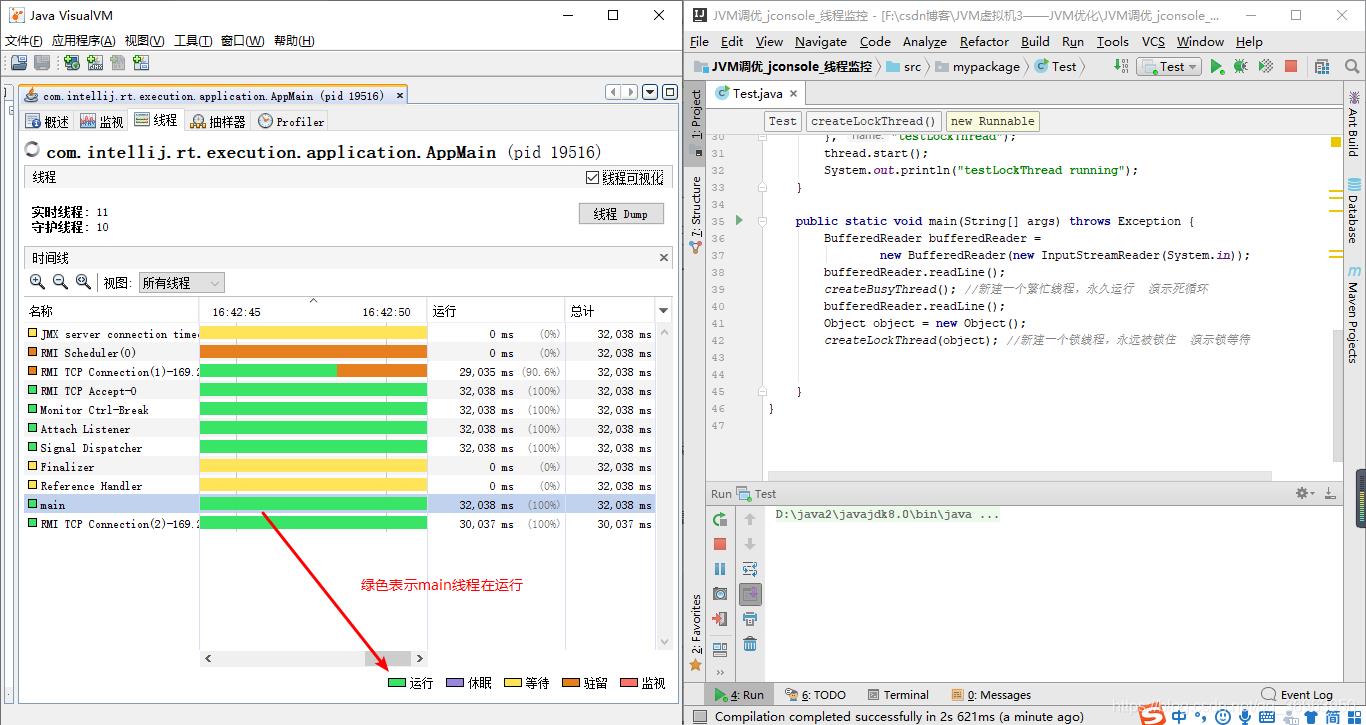
Task: Click the yellow 等待 legend swatch
Action: tap(512, 683)
